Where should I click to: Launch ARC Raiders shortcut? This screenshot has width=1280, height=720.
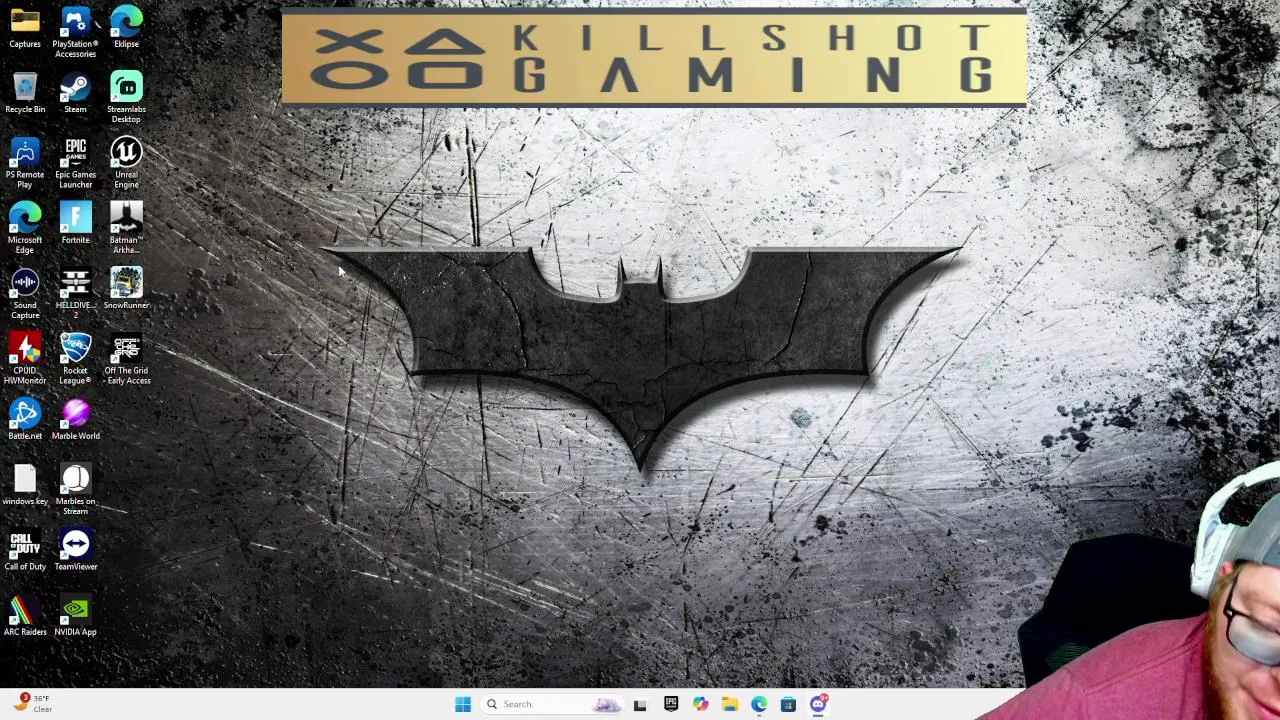[25, 615]
